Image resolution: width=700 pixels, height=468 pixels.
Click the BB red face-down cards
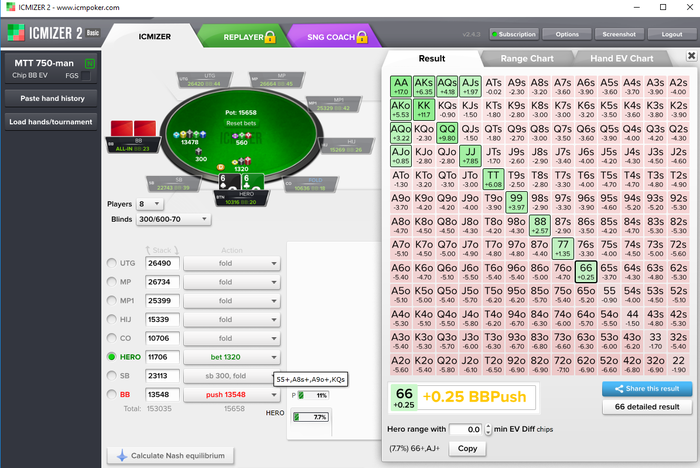pos(133,128)
